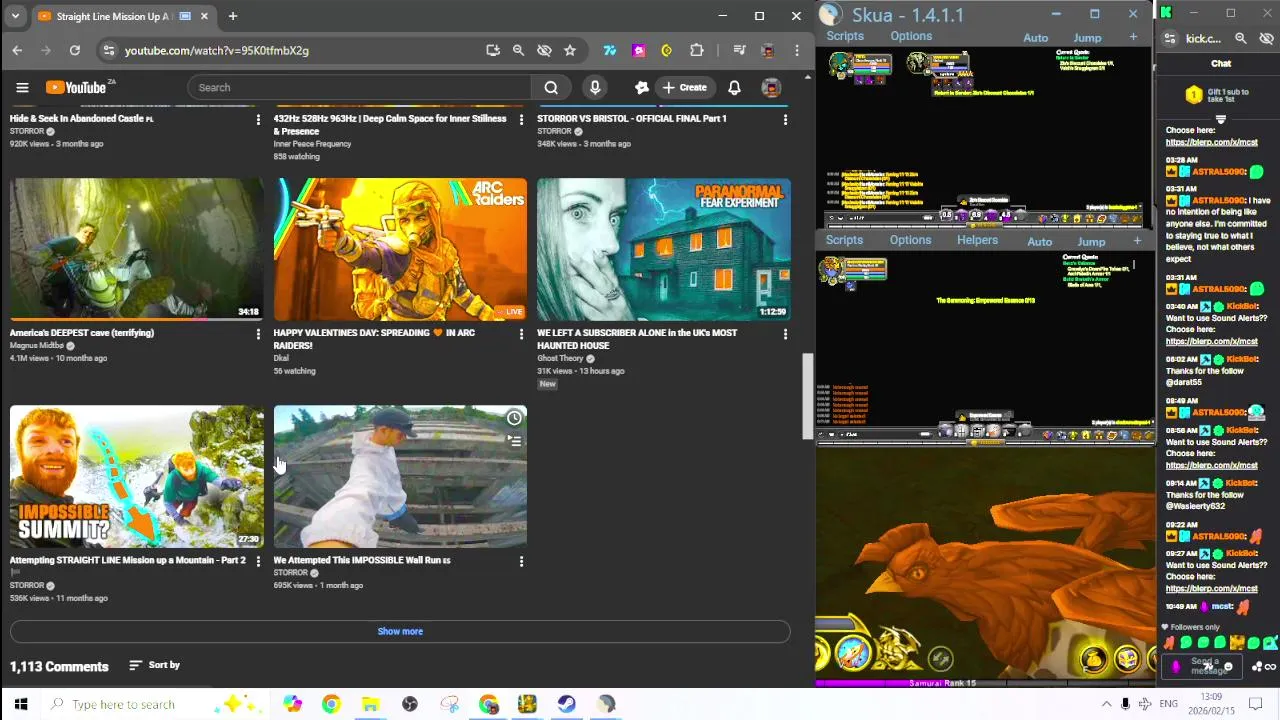
Task: Open site information icon beside URL
Action: (x=110, y=50)
